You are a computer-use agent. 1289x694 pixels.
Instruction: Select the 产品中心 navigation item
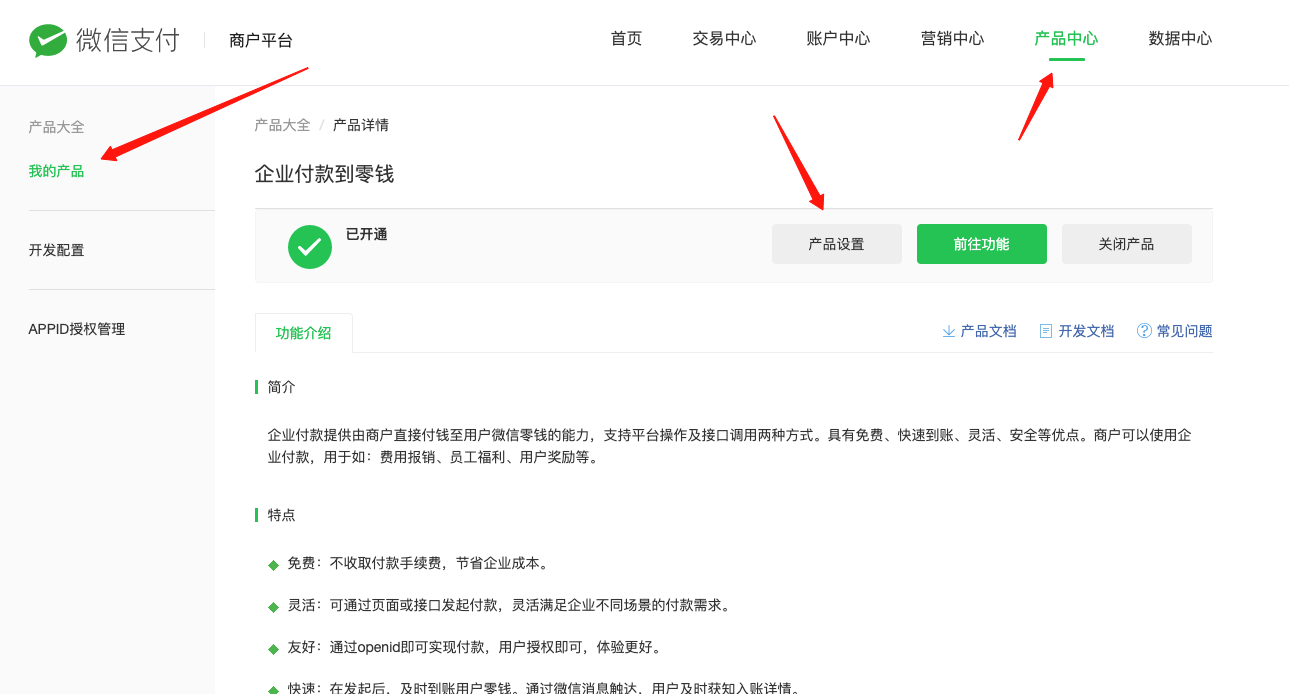click(1066, 39)
